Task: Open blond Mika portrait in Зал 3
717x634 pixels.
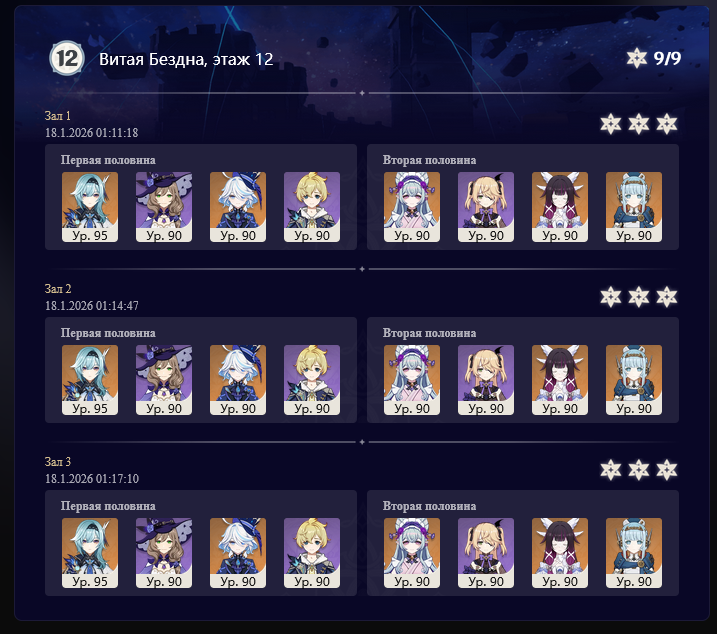Action: pos(312,553)
